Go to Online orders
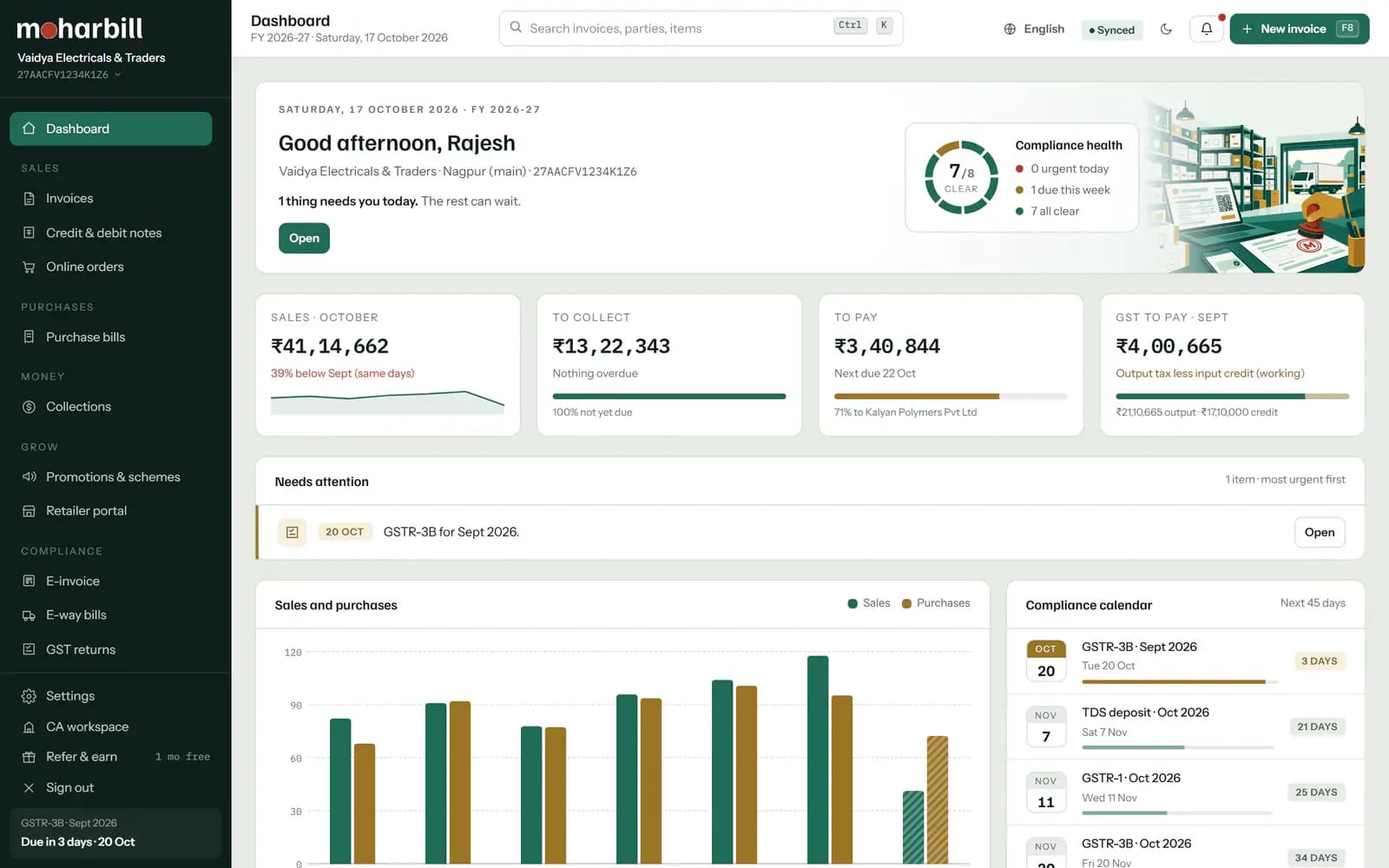 110,266
